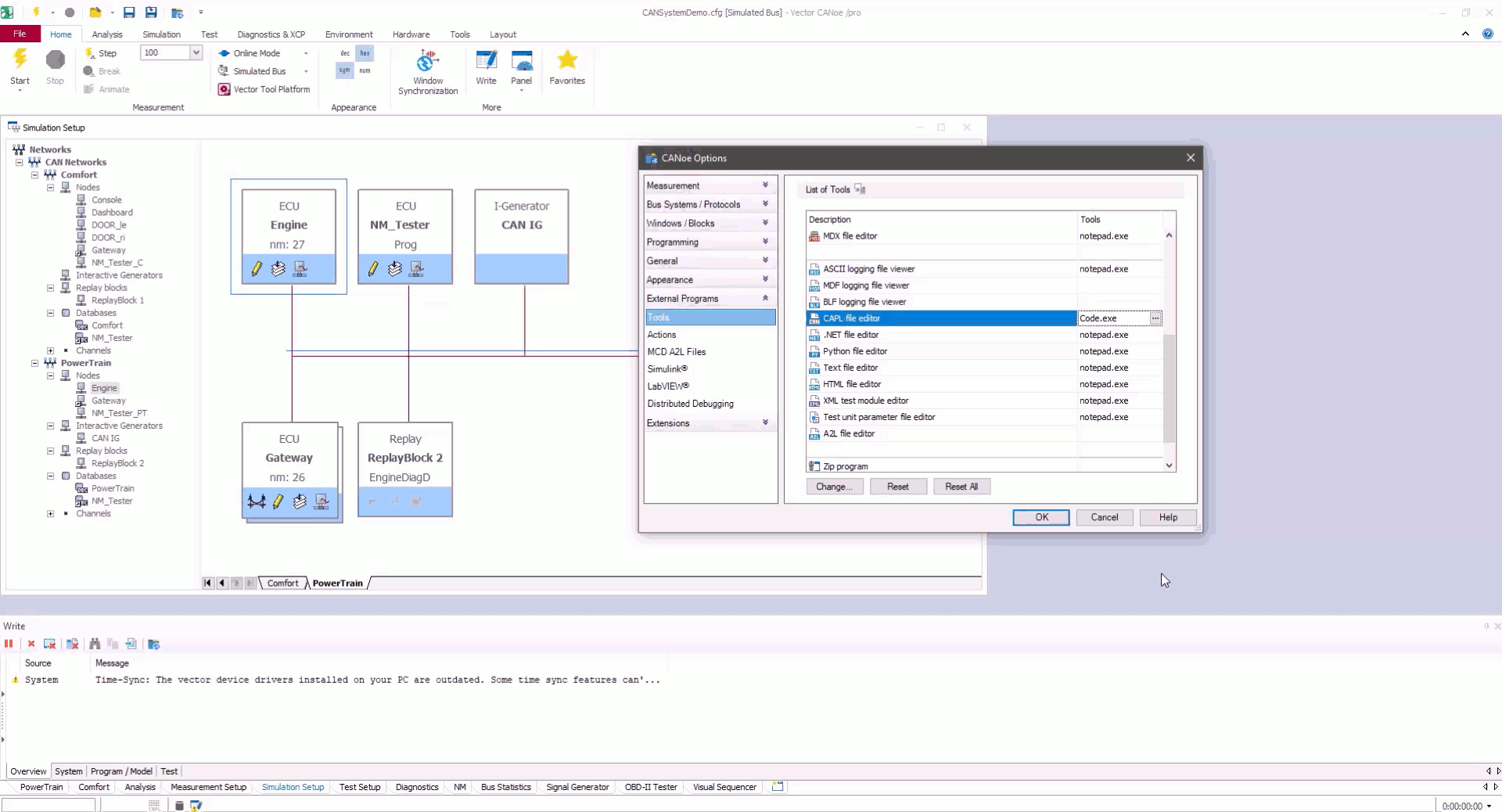Click the Reset button

(897, 487)
